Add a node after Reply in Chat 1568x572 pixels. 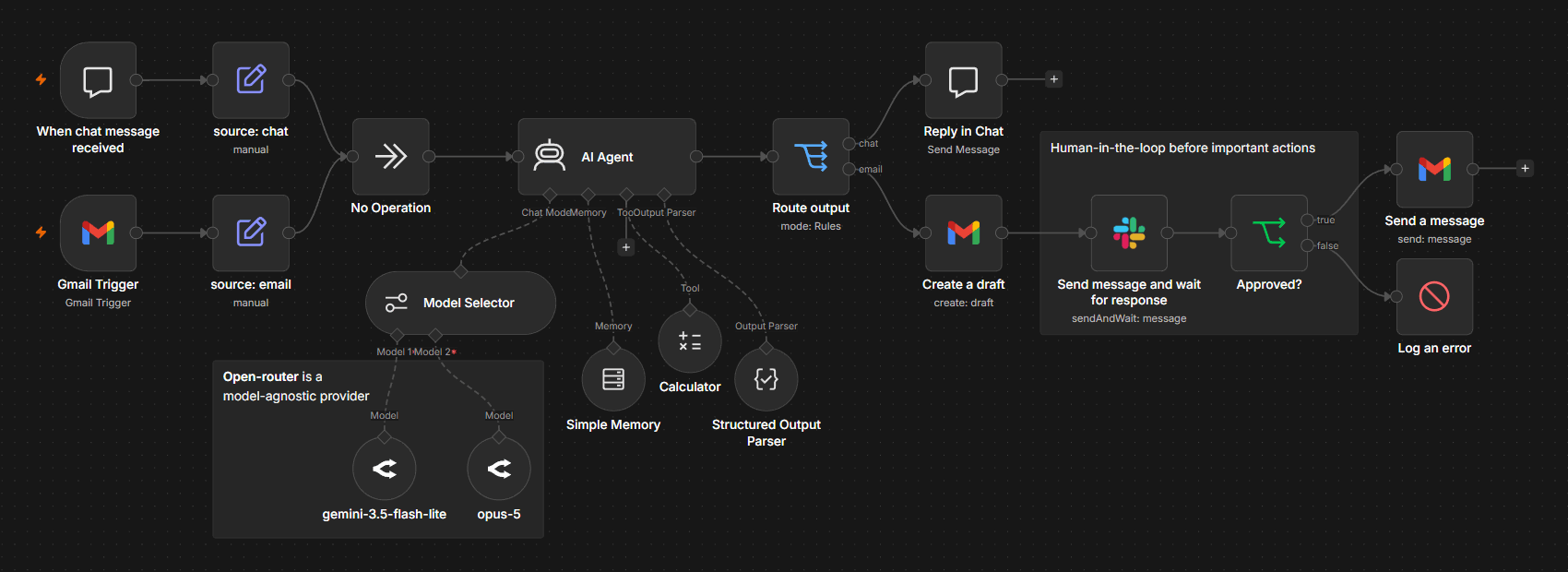click(1053, 79)
